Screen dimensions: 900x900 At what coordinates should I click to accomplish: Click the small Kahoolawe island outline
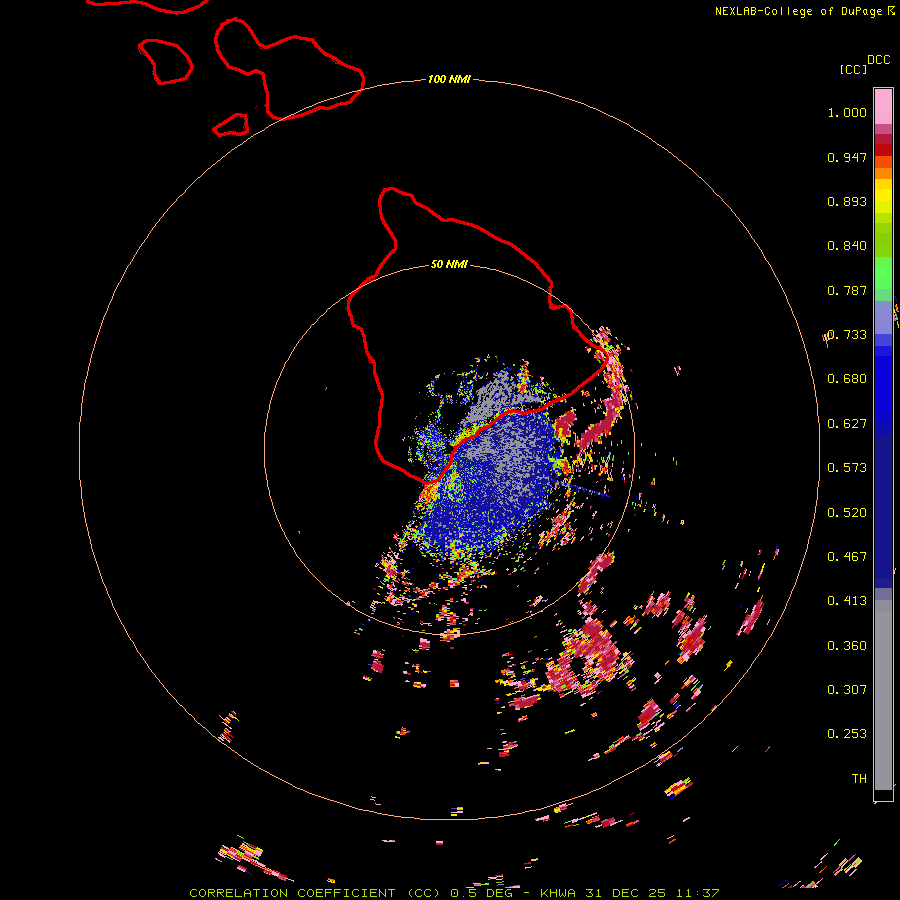coord(231,125)
